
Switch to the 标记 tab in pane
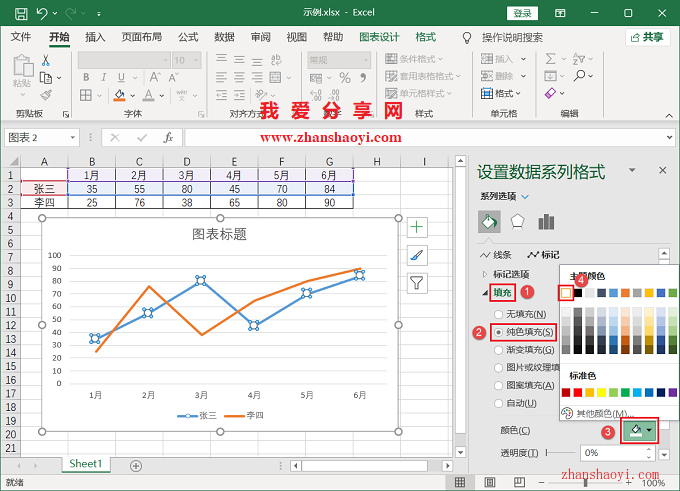coord(543,255)
